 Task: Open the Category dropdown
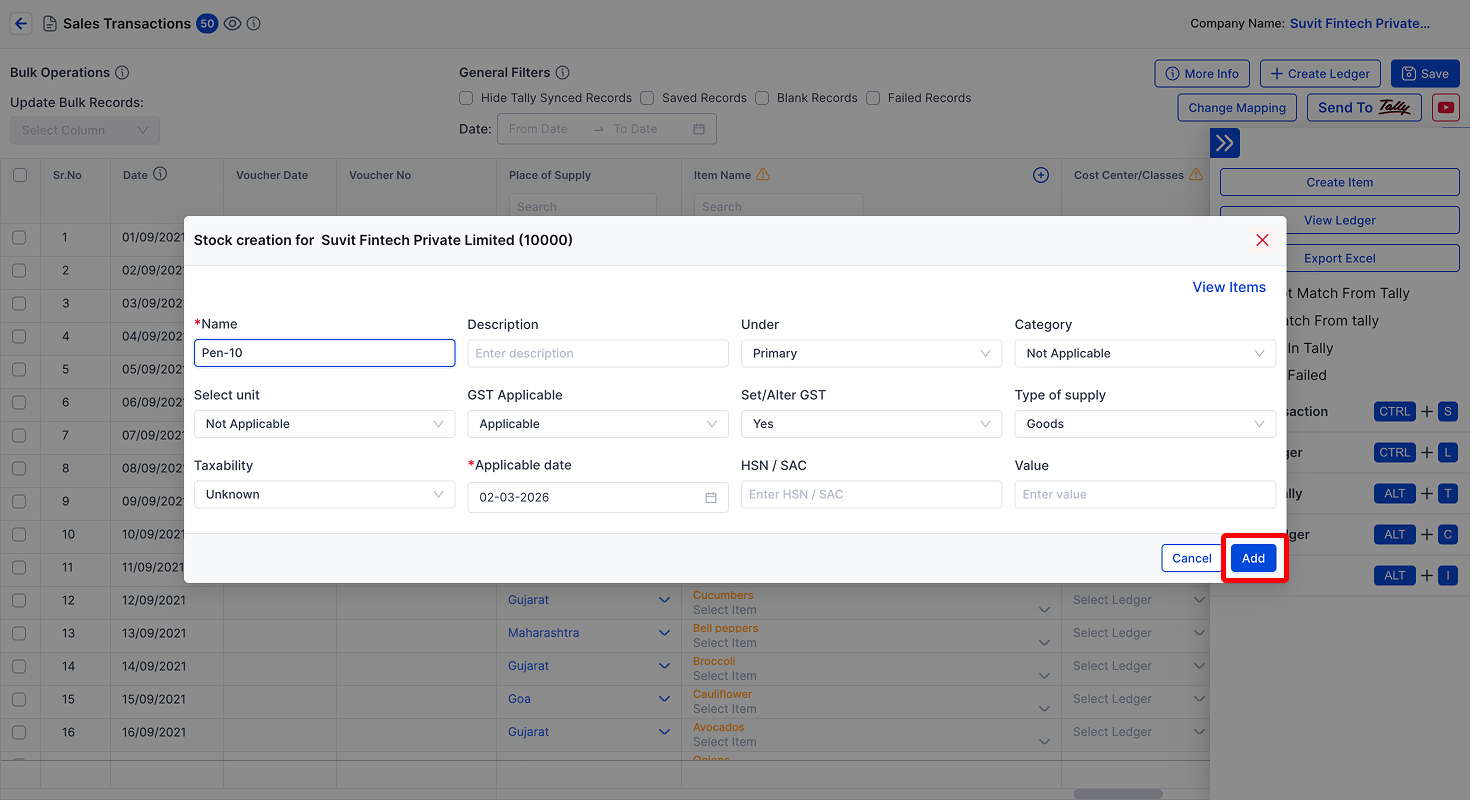point(1145,353)
